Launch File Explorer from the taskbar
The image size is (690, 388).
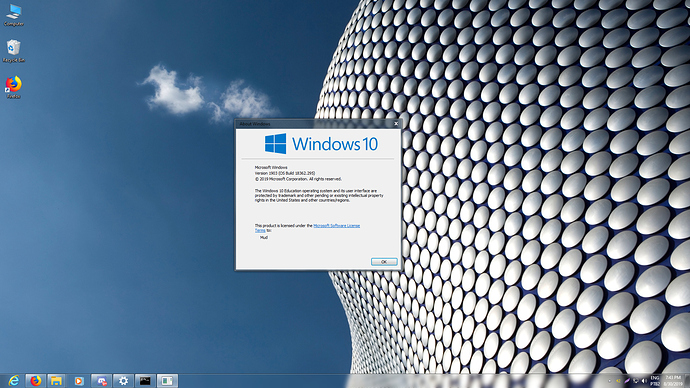point(56,381)
